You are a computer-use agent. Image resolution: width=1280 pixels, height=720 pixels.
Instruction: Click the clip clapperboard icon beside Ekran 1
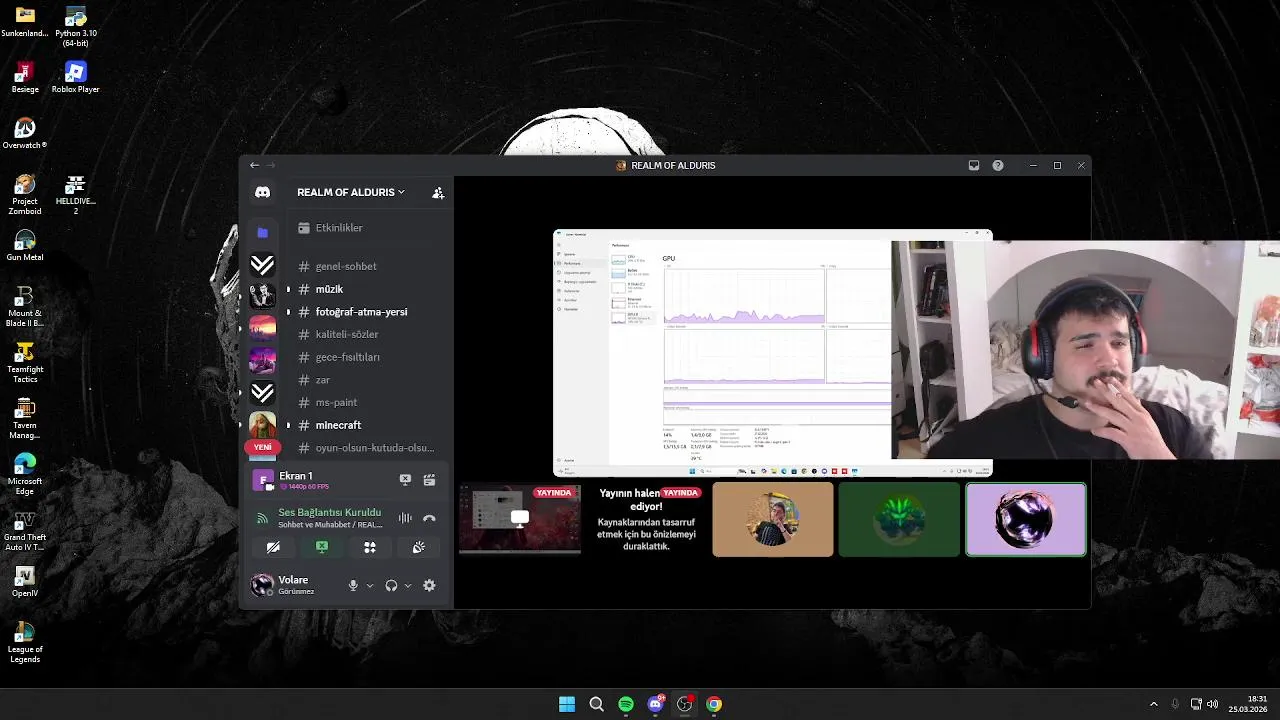429,480
